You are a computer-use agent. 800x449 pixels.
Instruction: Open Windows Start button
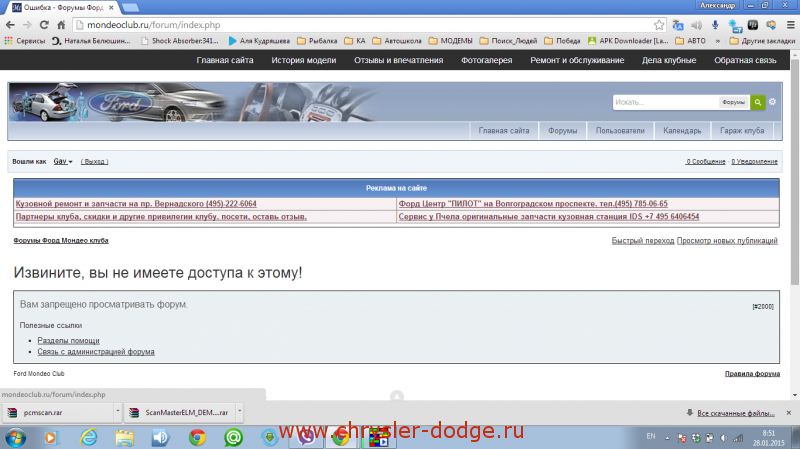point(15,438)
